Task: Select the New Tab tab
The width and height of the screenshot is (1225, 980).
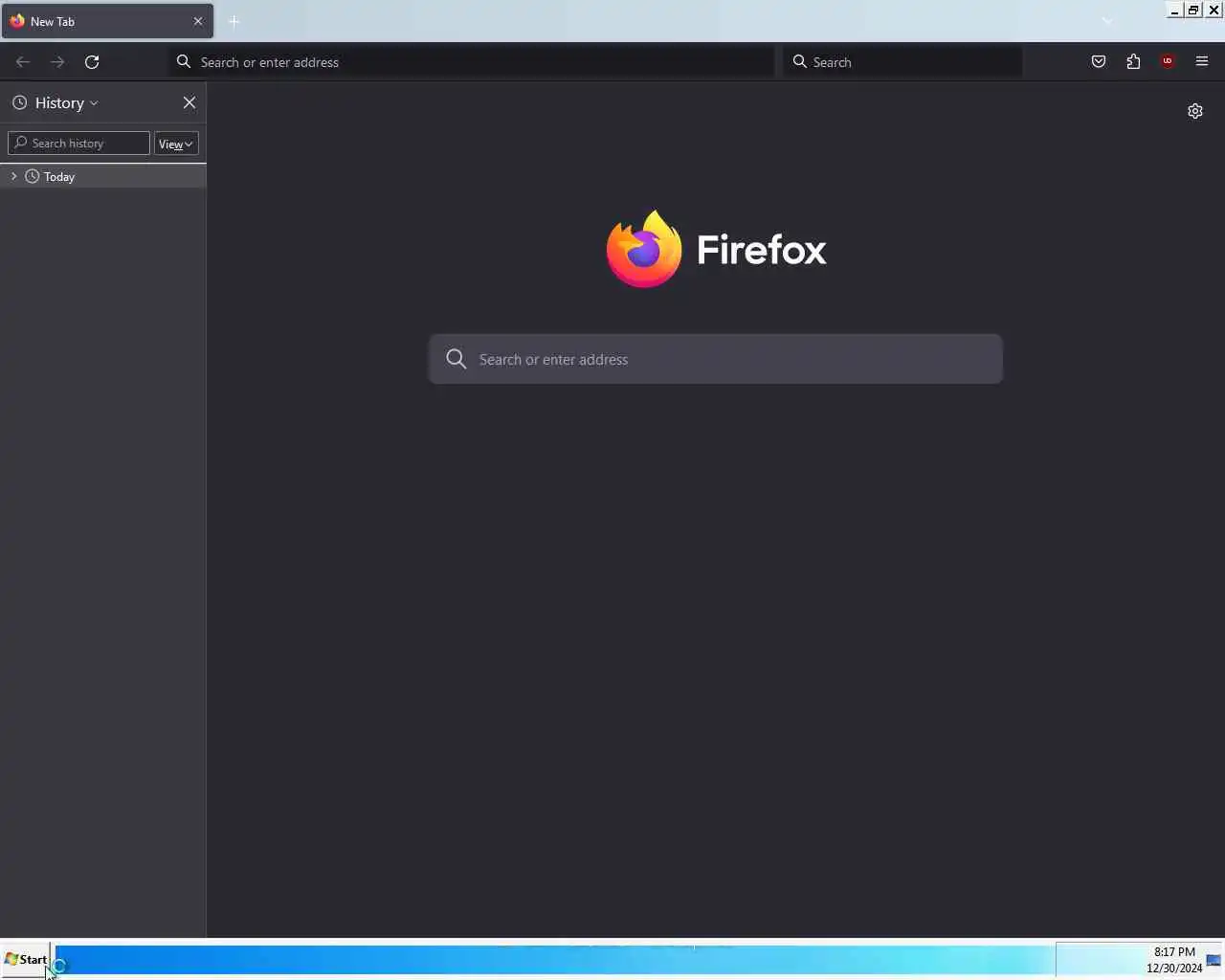Action: coord(107,21)
